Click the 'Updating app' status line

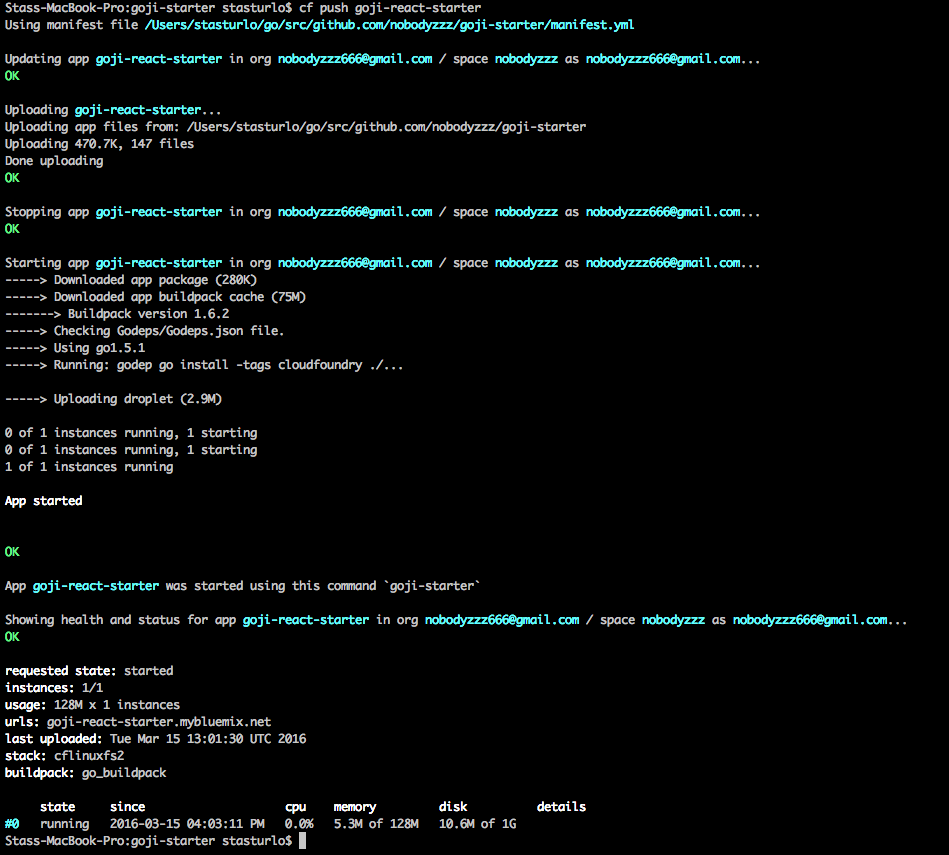383,59
